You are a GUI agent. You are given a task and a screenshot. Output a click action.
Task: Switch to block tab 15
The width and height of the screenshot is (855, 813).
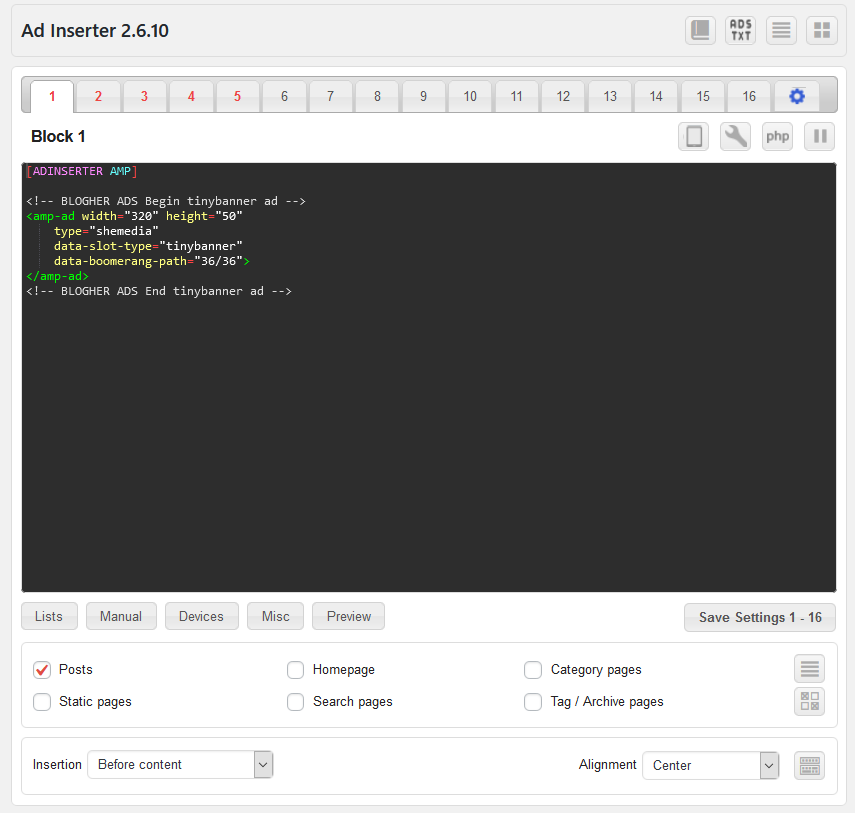click(703, 97)
